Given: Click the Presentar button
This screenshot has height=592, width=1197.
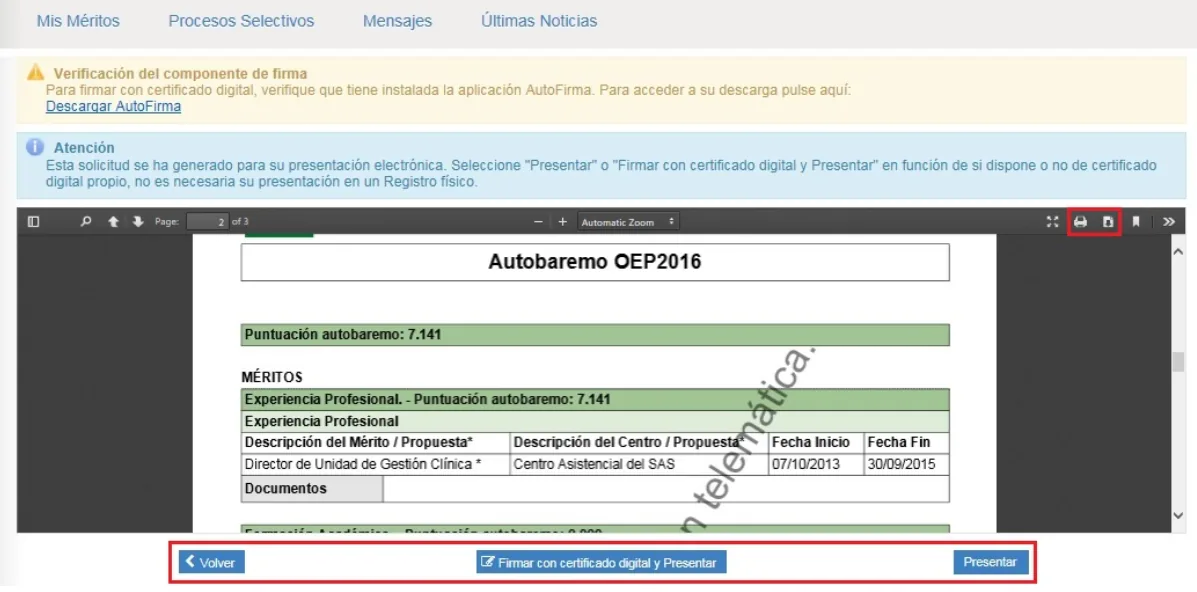Looking at the screenshot, I should point(990,562).
